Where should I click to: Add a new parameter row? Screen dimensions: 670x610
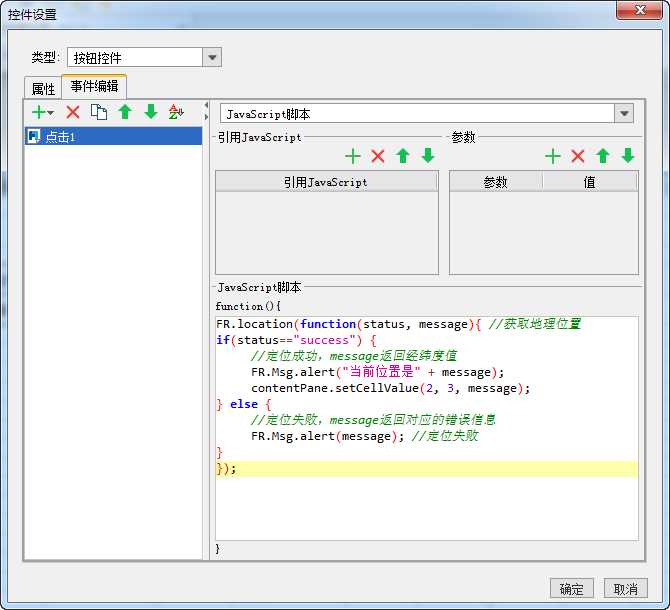tap(552, 156)
